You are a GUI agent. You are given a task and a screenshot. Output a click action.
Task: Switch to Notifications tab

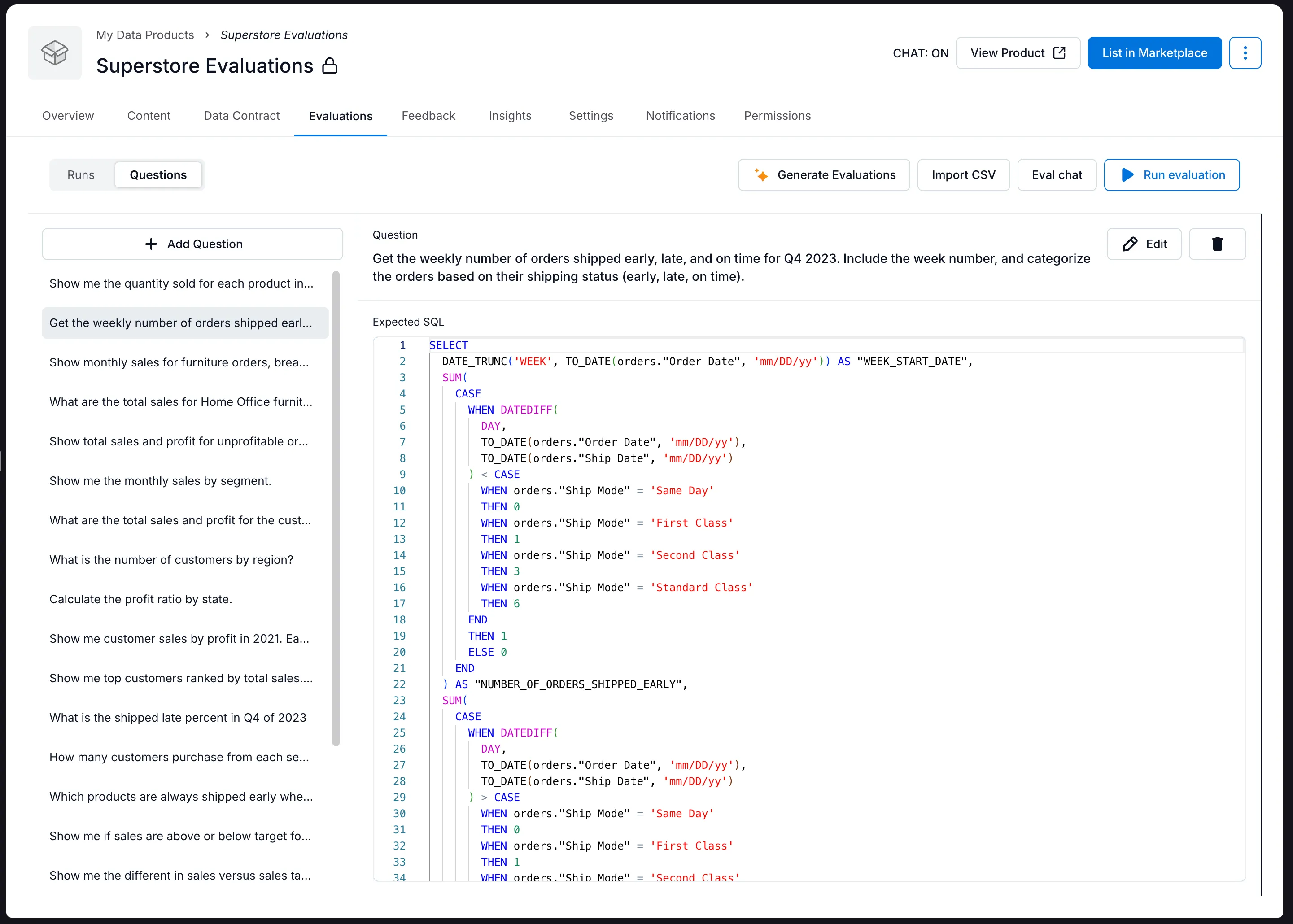680,116
